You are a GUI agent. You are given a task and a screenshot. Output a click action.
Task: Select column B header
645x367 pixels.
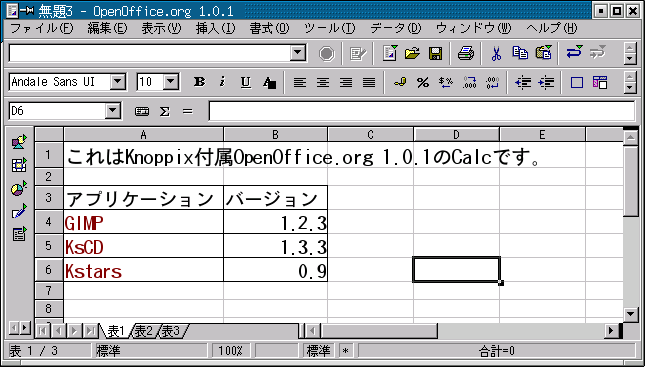[x=275, y=135]
